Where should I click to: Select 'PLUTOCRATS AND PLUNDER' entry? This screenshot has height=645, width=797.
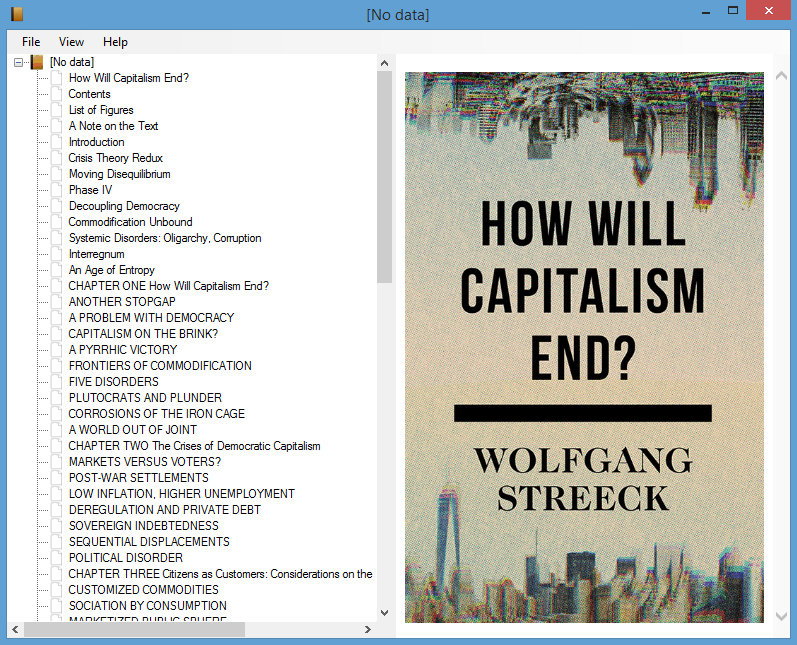tap(145, 397)
